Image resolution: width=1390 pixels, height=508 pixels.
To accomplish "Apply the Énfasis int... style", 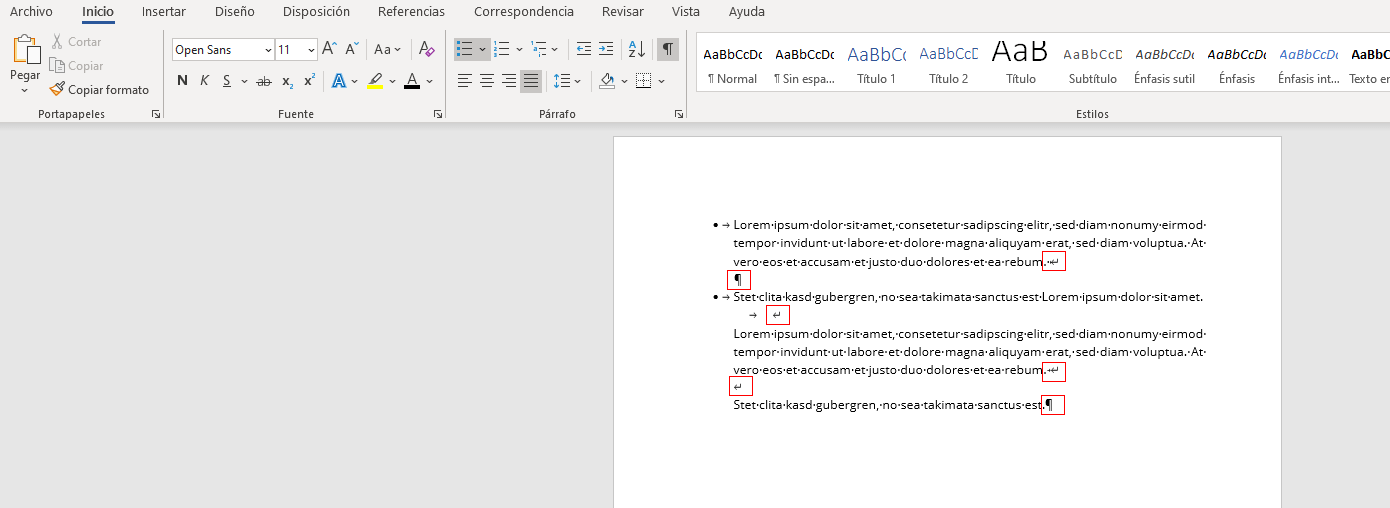I will (x=1309, y=63).
